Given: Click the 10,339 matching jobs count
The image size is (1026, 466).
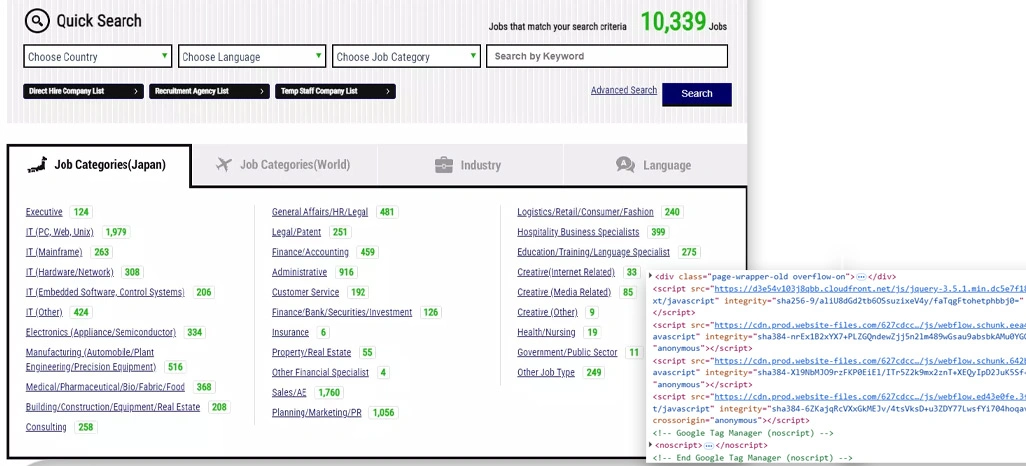Looking at the screenshot, I should [x=673, y=22].
